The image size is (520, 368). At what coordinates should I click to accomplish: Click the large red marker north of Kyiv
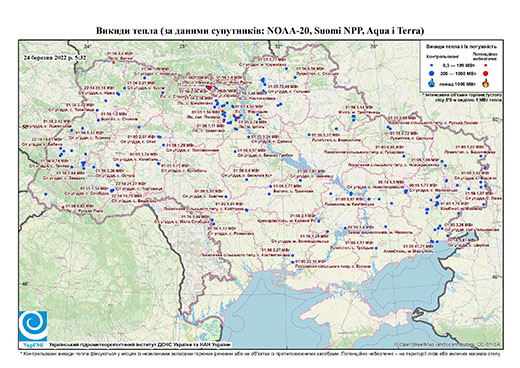pos(210,87)
